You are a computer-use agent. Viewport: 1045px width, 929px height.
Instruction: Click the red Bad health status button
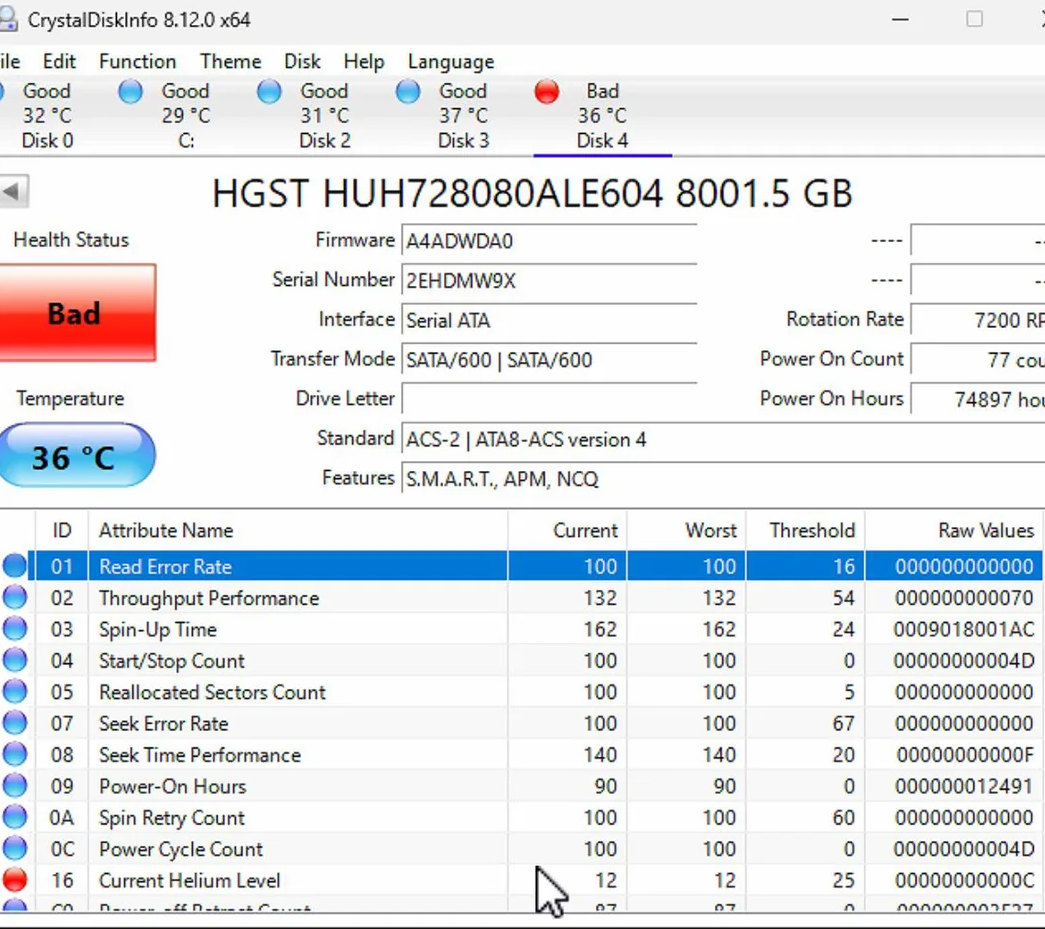[77, 313]
